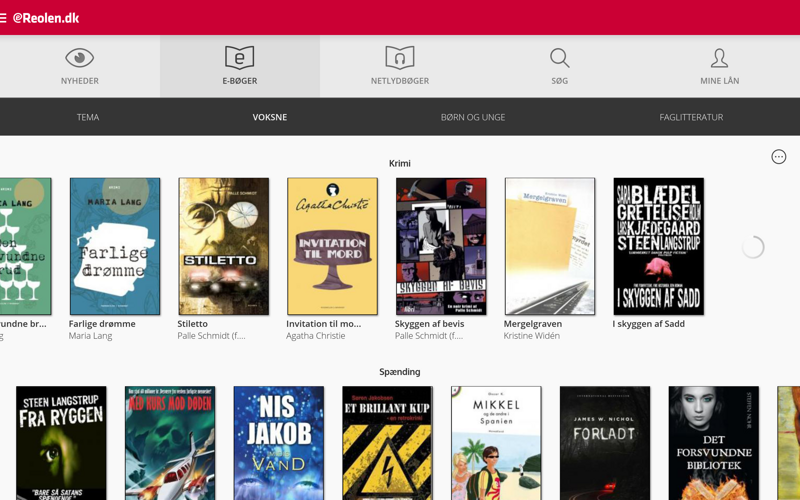Open the Mergelgraven book cover

549,246
